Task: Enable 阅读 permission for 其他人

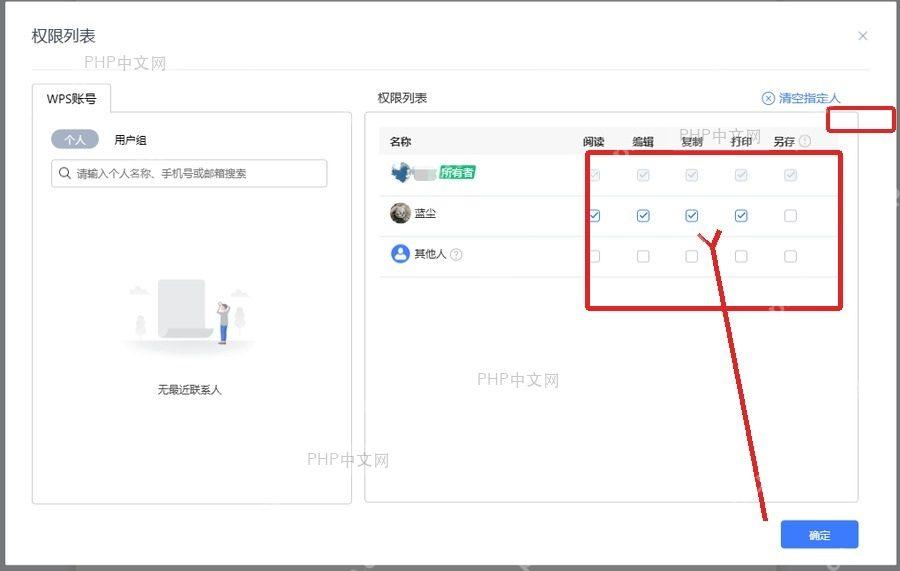Action: [594, 256]
